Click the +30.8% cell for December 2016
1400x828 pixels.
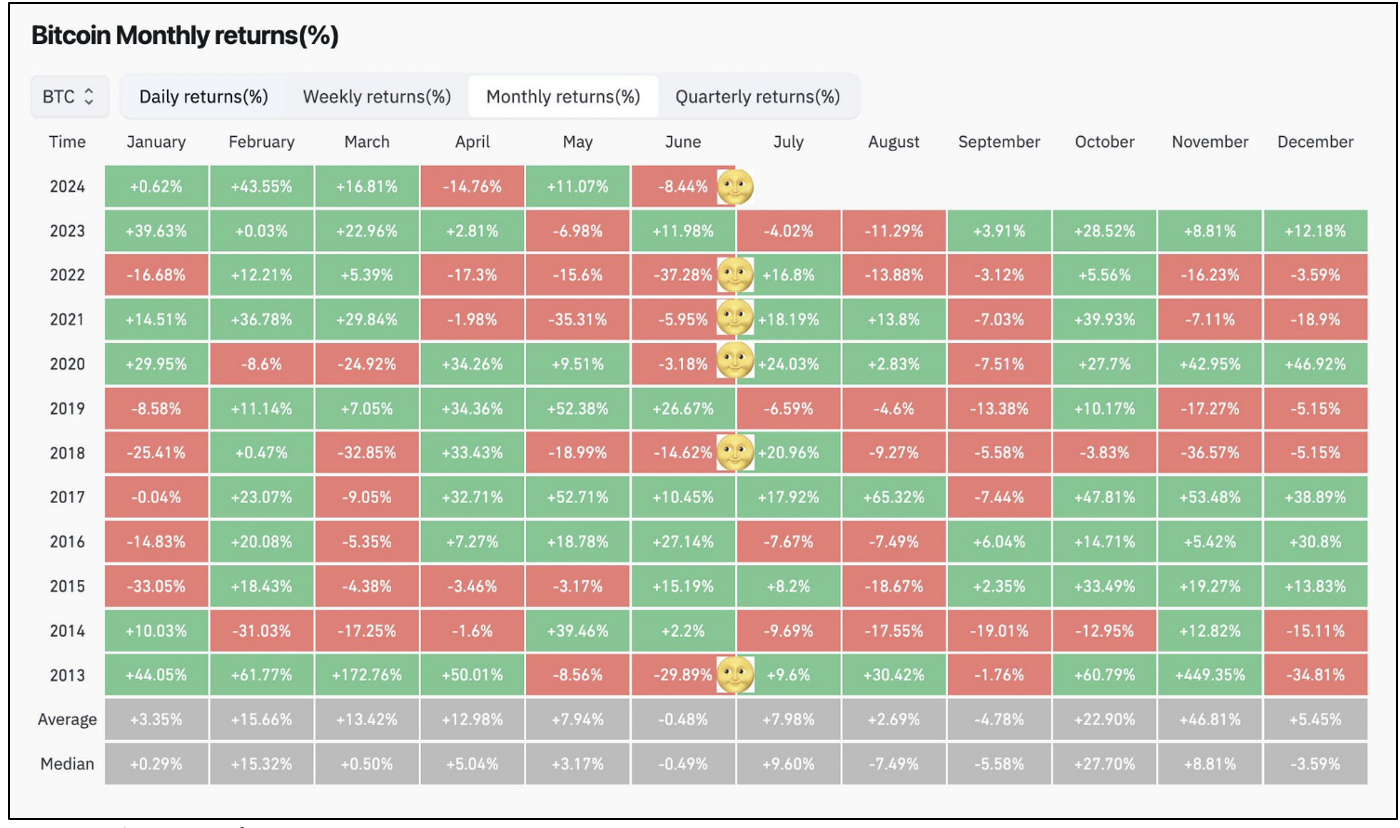(1316, 542)
